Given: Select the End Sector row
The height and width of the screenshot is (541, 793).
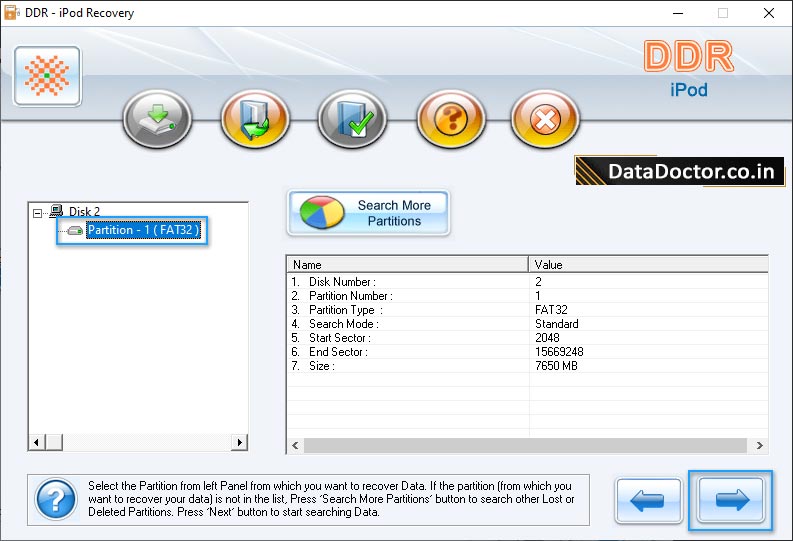Looking at the screenshot, I should 527,352.
